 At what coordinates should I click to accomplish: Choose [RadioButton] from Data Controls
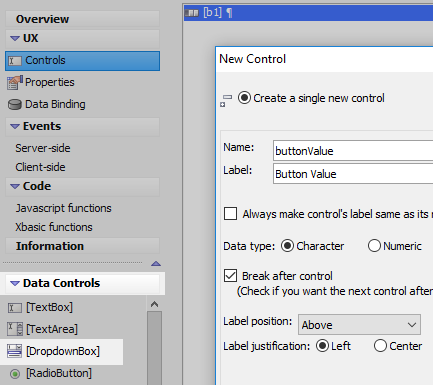coord(59,373)
